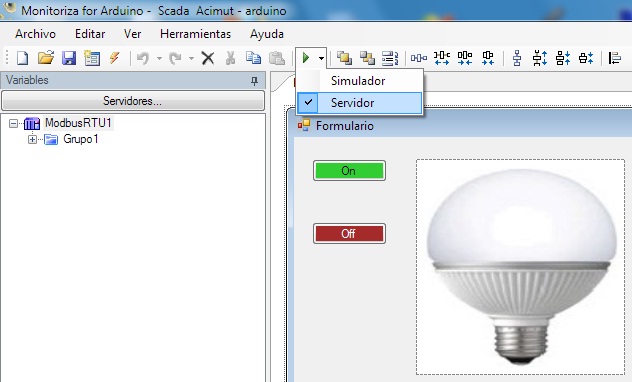Viewport: 632px width, 382px height.
Task: Open the Herramientas menu
Action: tap(195, 34)
